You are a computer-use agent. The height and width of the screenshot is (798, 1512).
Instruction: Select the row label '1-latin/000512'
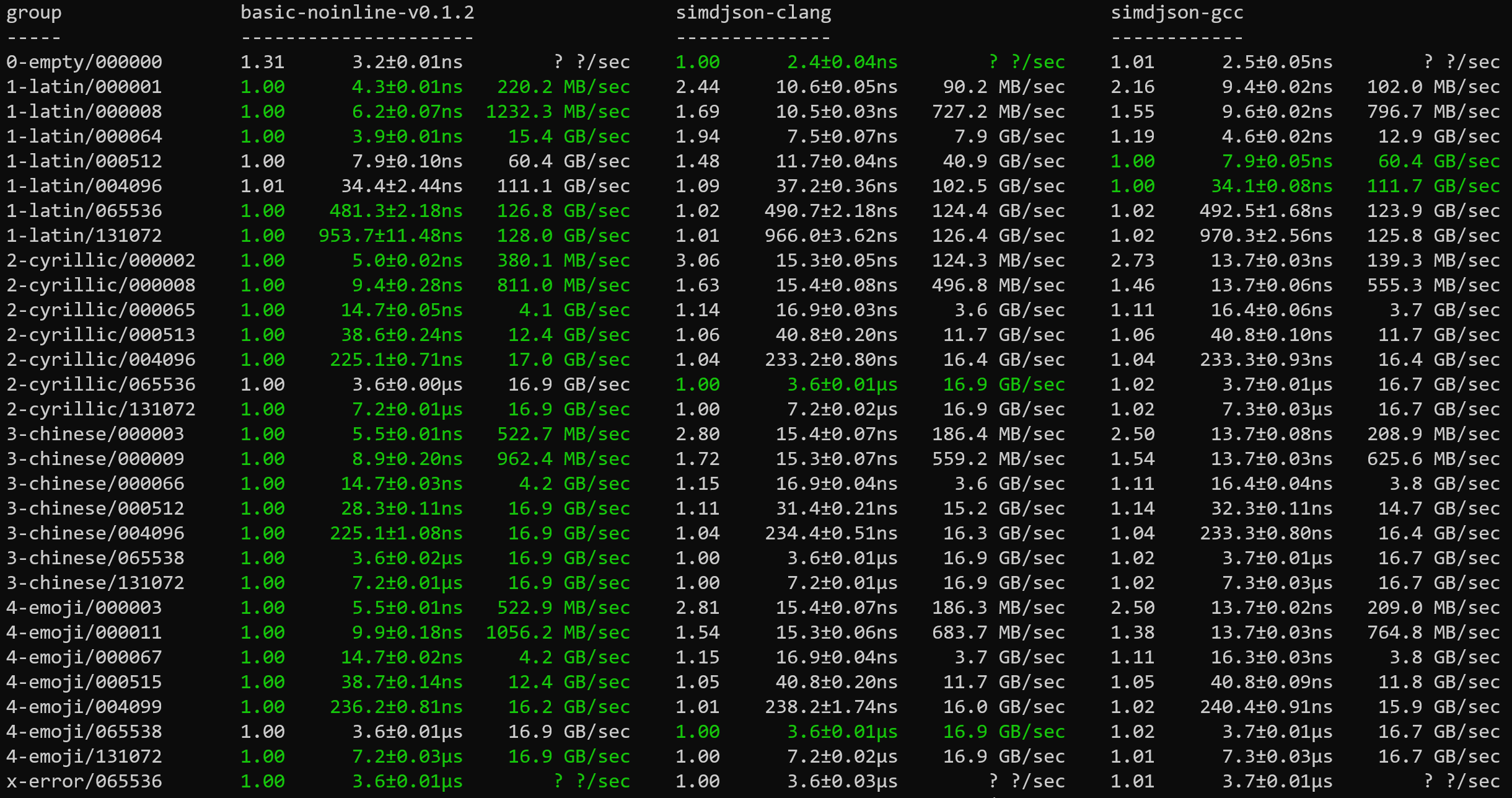point(84,161)
